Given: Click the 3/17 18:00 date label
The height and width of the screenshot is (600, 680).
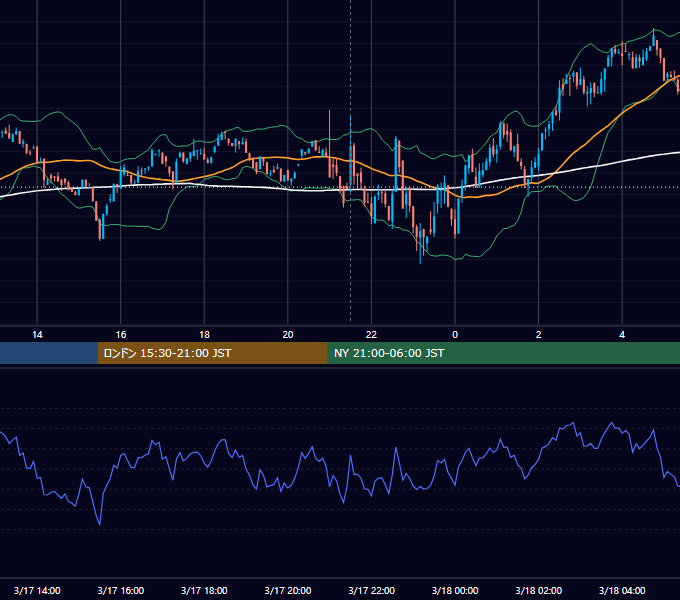Looking at the screenshot, I should (204, 590).
